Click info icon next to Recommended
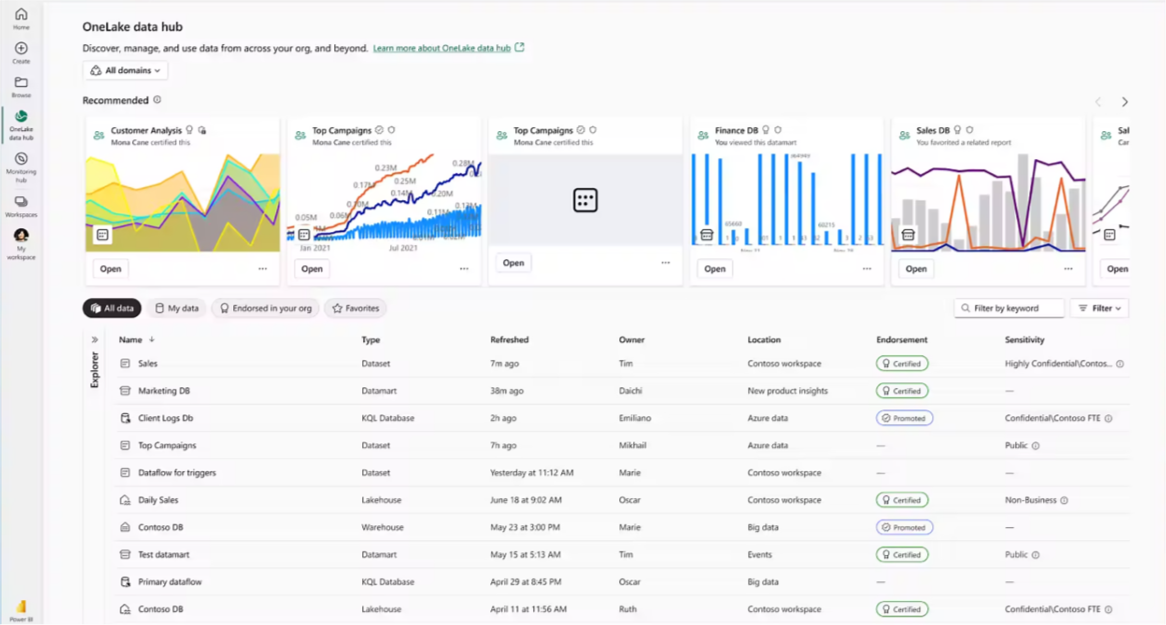1166x625 pixels. 157,100
